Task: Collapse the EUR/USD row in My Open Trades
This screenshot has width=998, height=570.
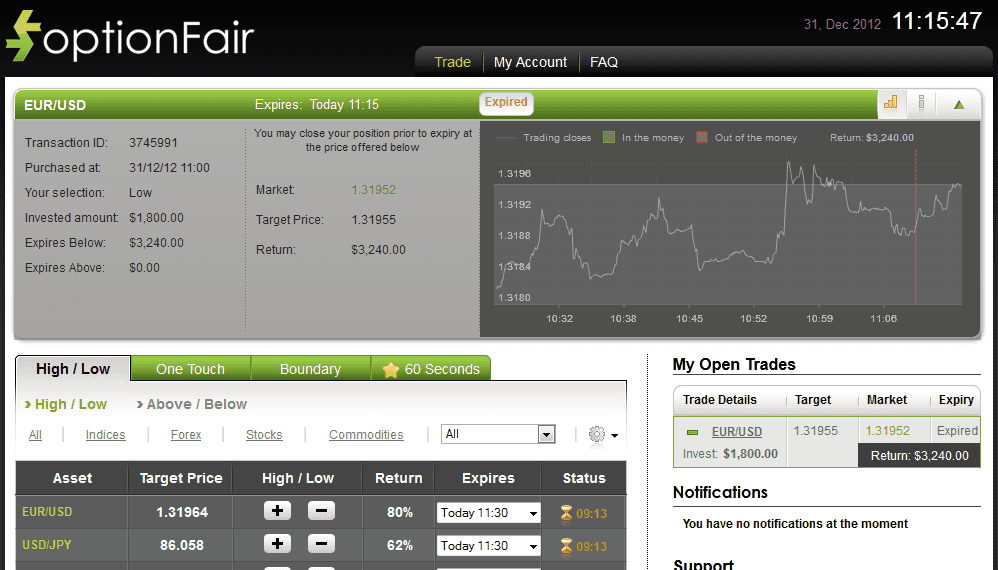Action: (x=692, y=432)
